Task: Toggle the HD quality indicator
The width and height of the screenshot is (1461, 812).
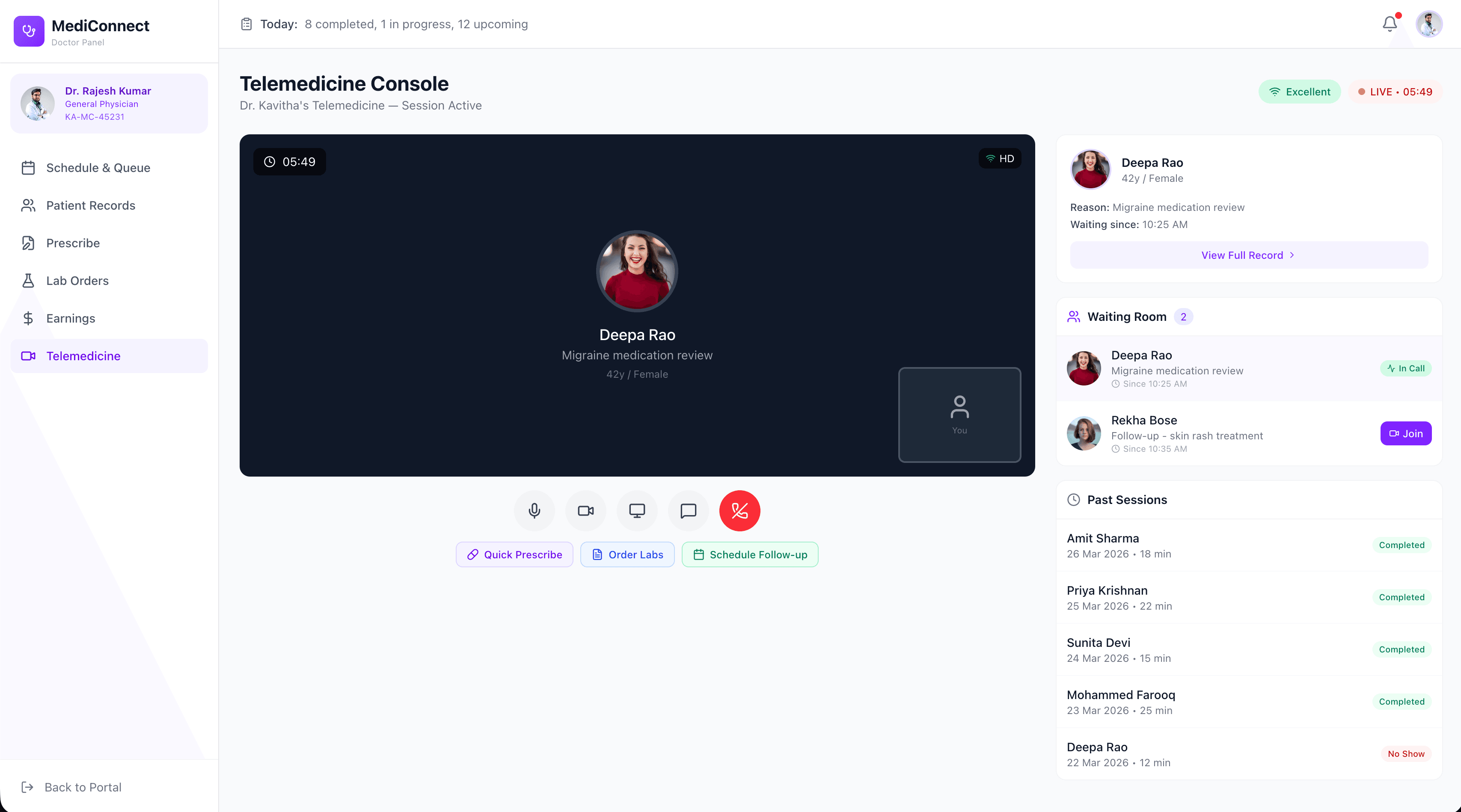Action: point(999,158)
